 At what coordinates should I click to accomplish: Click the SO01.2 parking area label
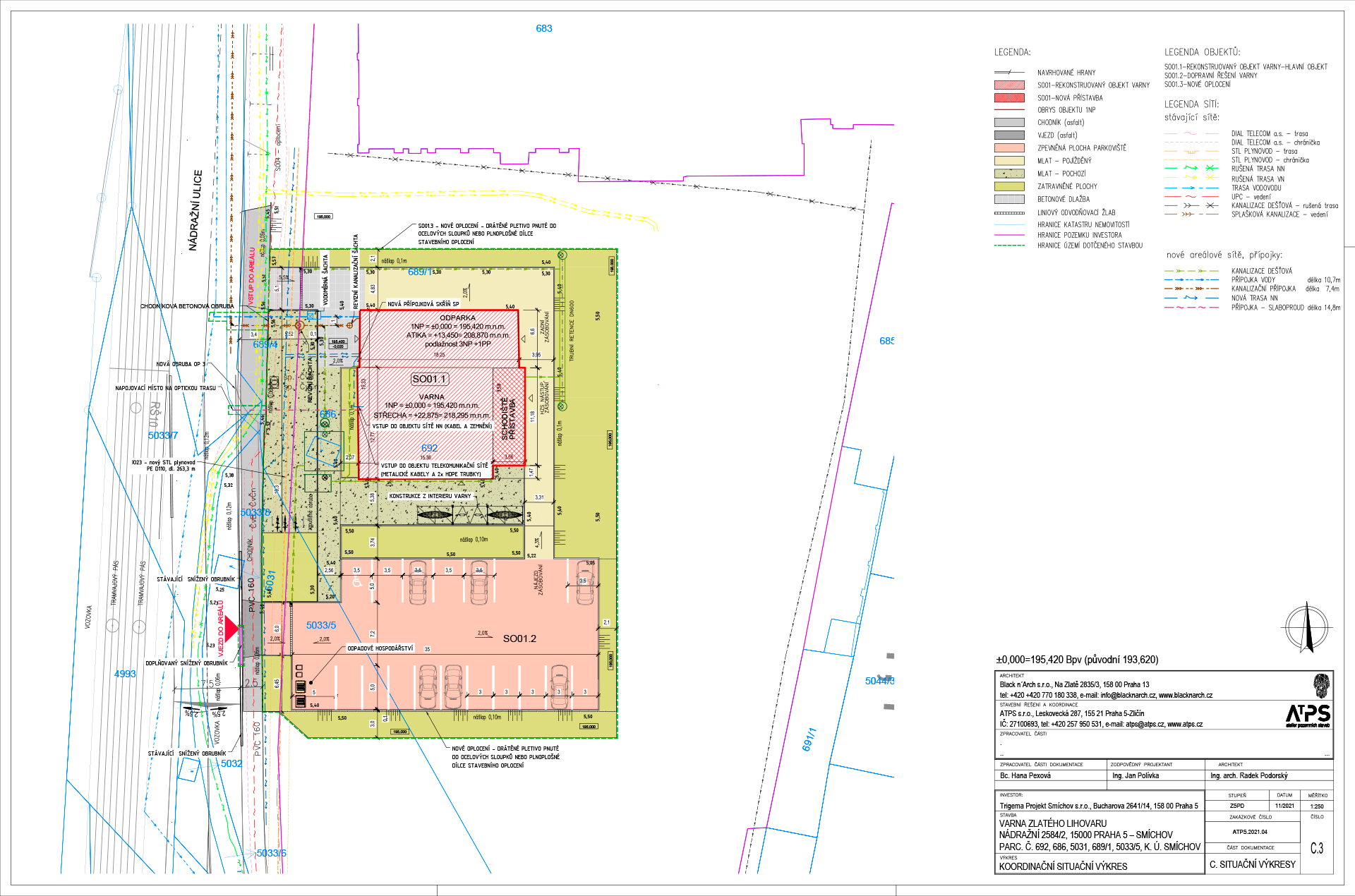click(519, 638)
